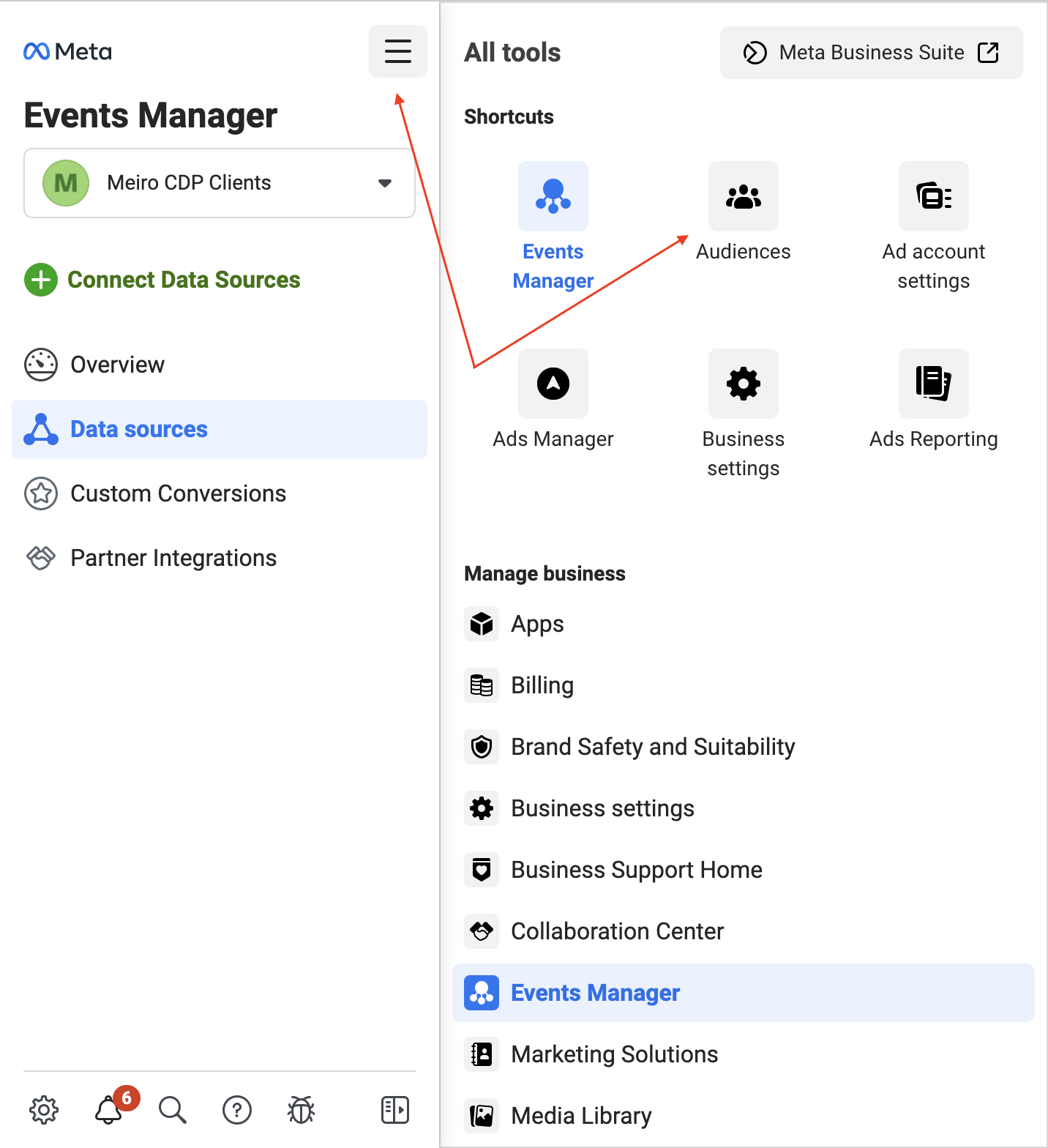The image size is (1048, 1148).
Task: Open the hamburger All tools menu
Action: pos(397,51)
